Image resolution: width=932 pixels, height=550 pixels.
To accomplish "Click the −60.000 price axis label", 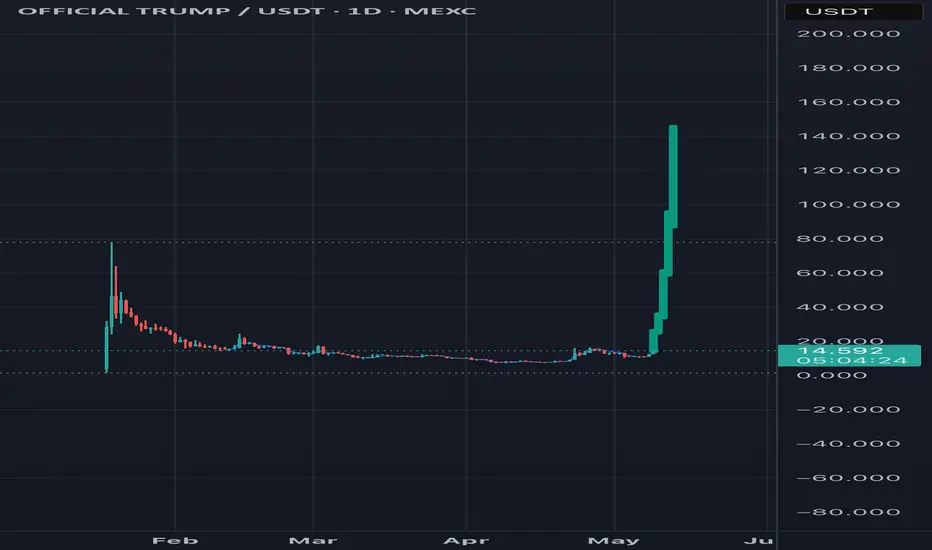I will (x=848, y=478).
